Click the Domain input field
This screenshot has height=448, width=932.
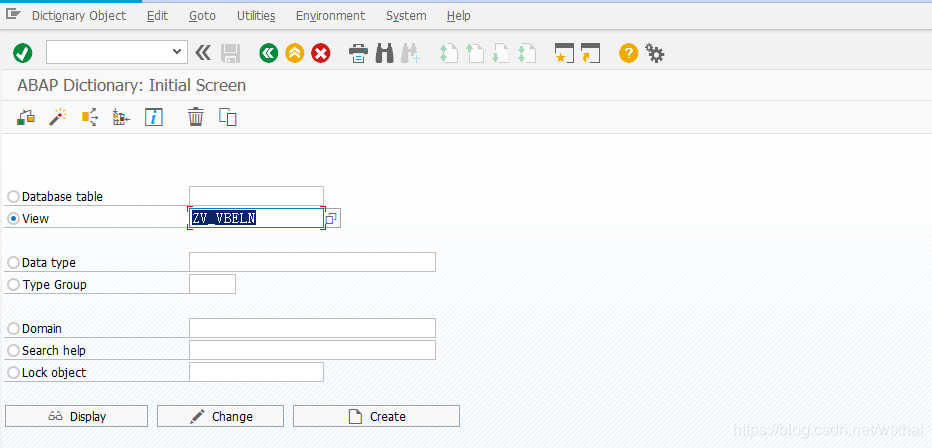312,328
